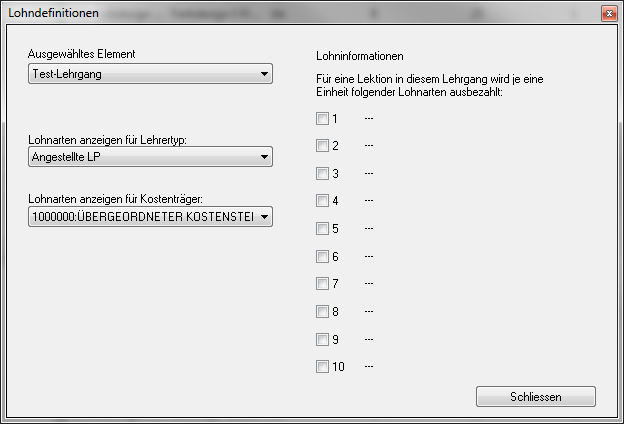Enable checkbox for Lohnart 1
Viewport: 624px width, 424px height.
322,119
